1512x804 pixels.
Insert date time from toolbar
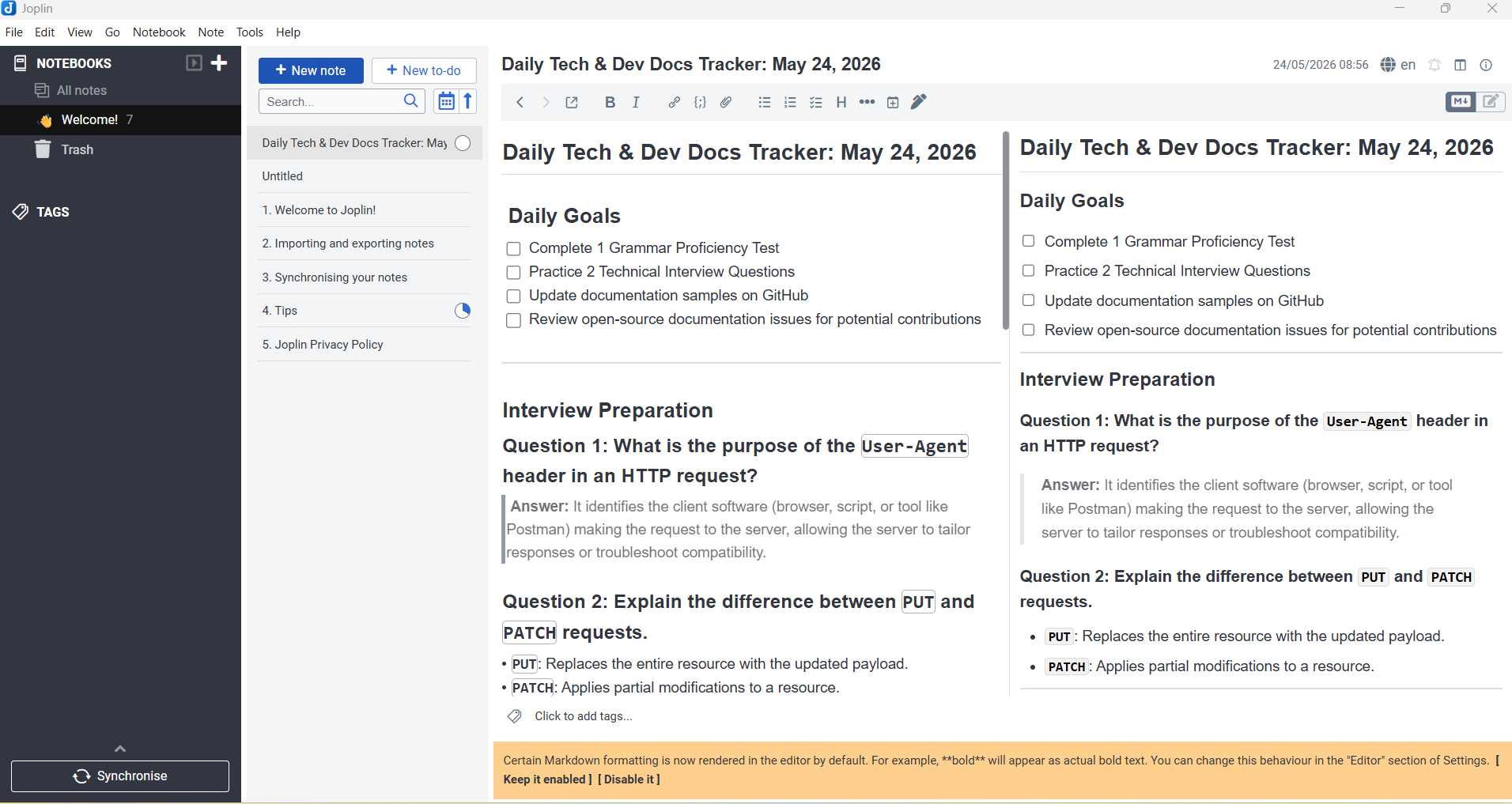pos(893,103)
